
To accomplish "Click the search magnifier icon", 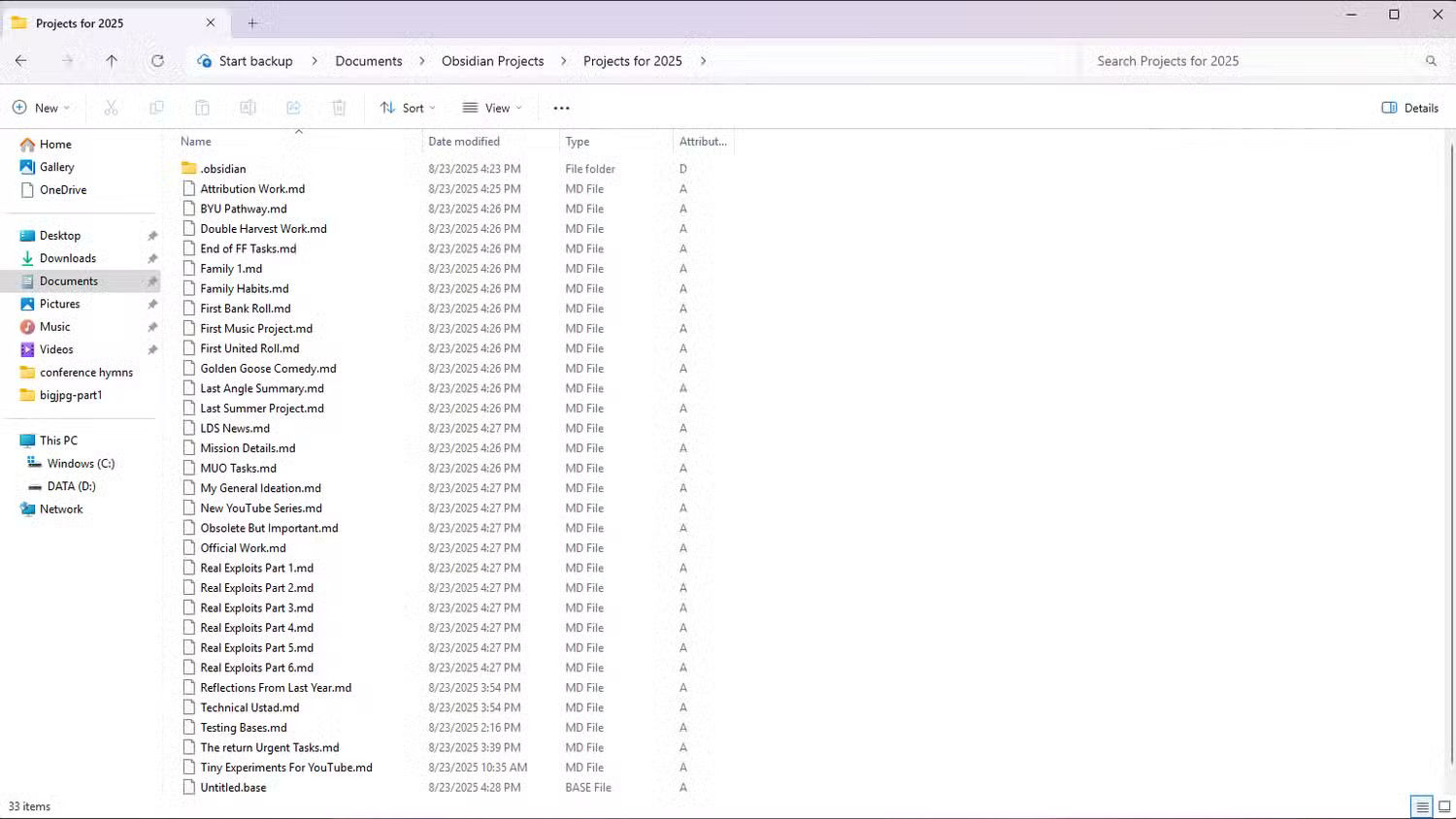I will (x=1431, y=61).
